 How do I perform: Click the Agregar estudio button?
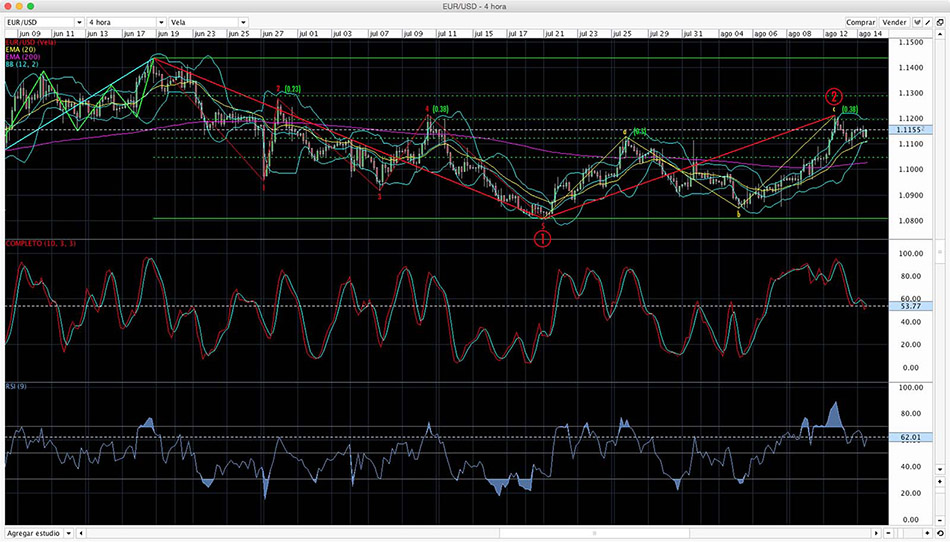click(x=34, y=534)
